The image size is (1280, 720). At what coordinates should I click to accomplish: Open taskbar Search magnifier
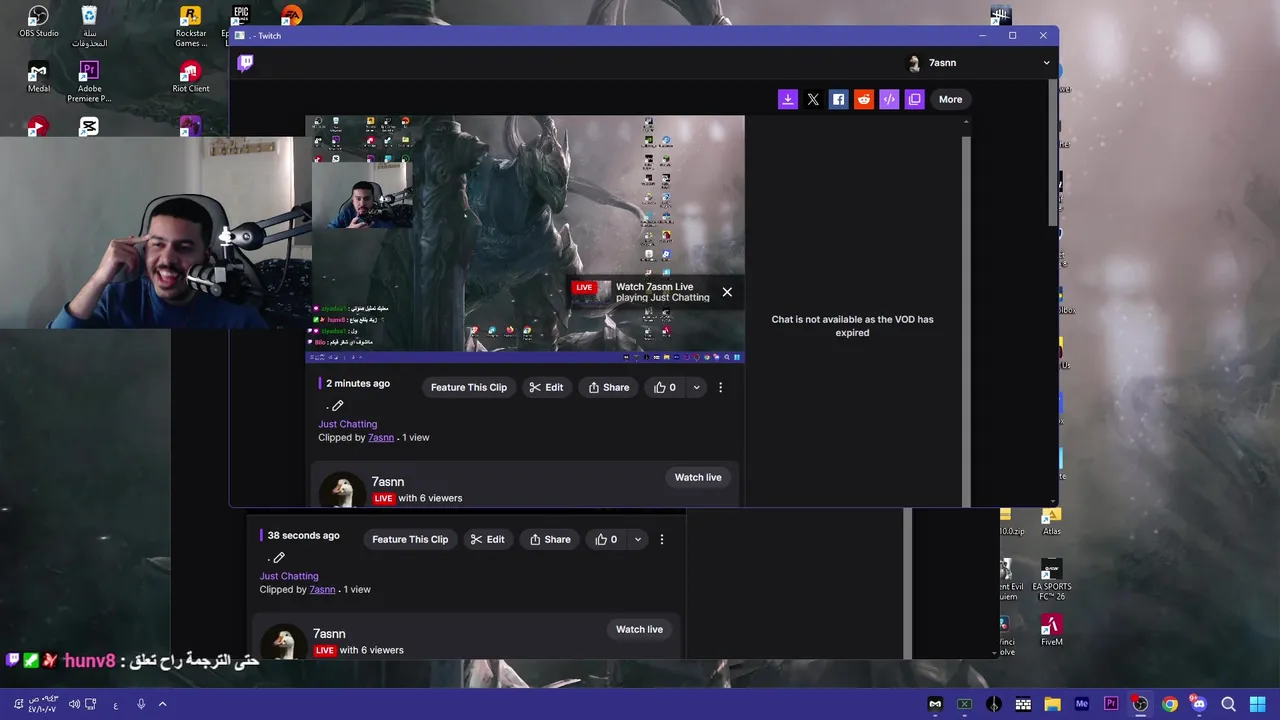tap(1228, 704)
